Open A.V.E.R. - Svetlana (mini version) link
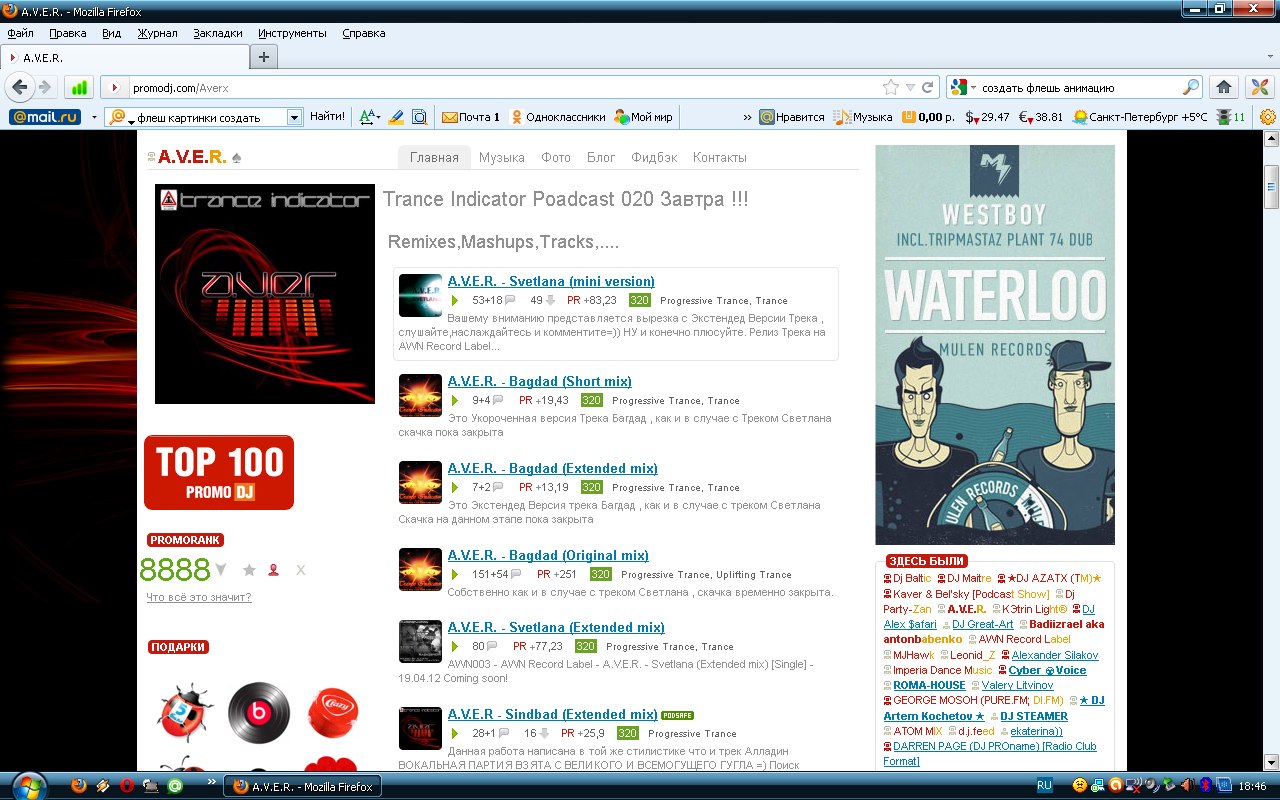Screen dimensions: 1280x800 pos(551,281)
